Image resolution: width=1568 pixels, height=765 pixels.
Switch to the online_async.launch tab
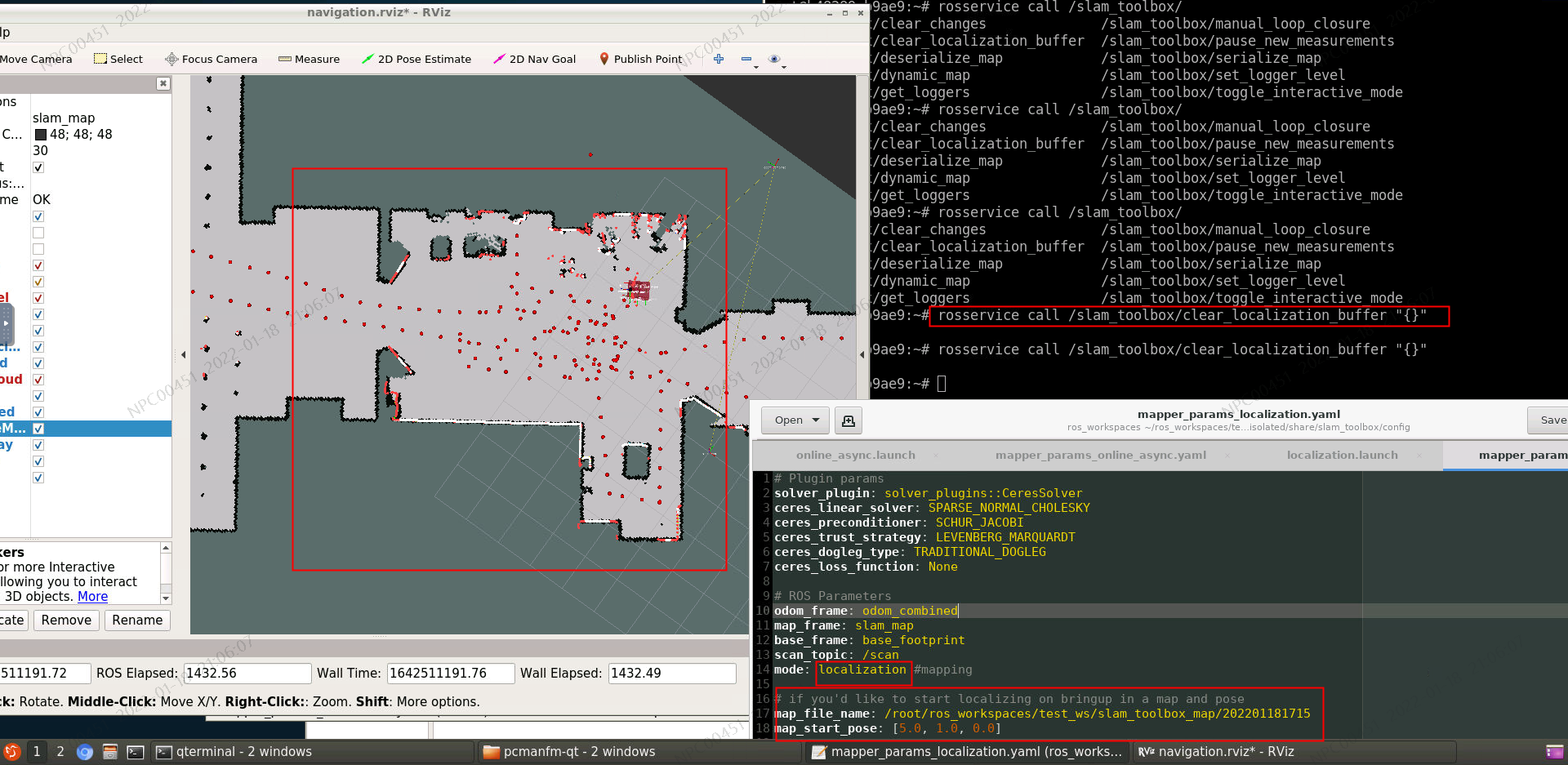[x=855, y=456]
